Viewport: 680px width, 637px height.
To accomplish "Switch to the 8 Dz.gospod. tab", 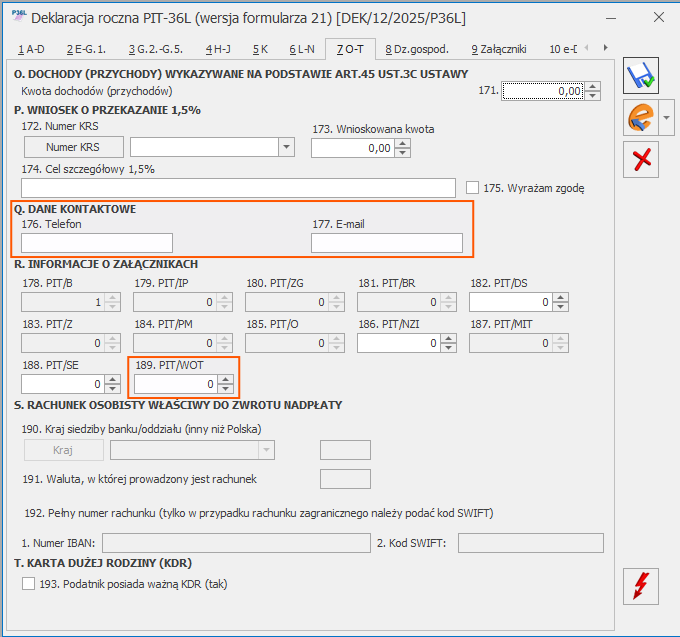I will click(417, 48).
